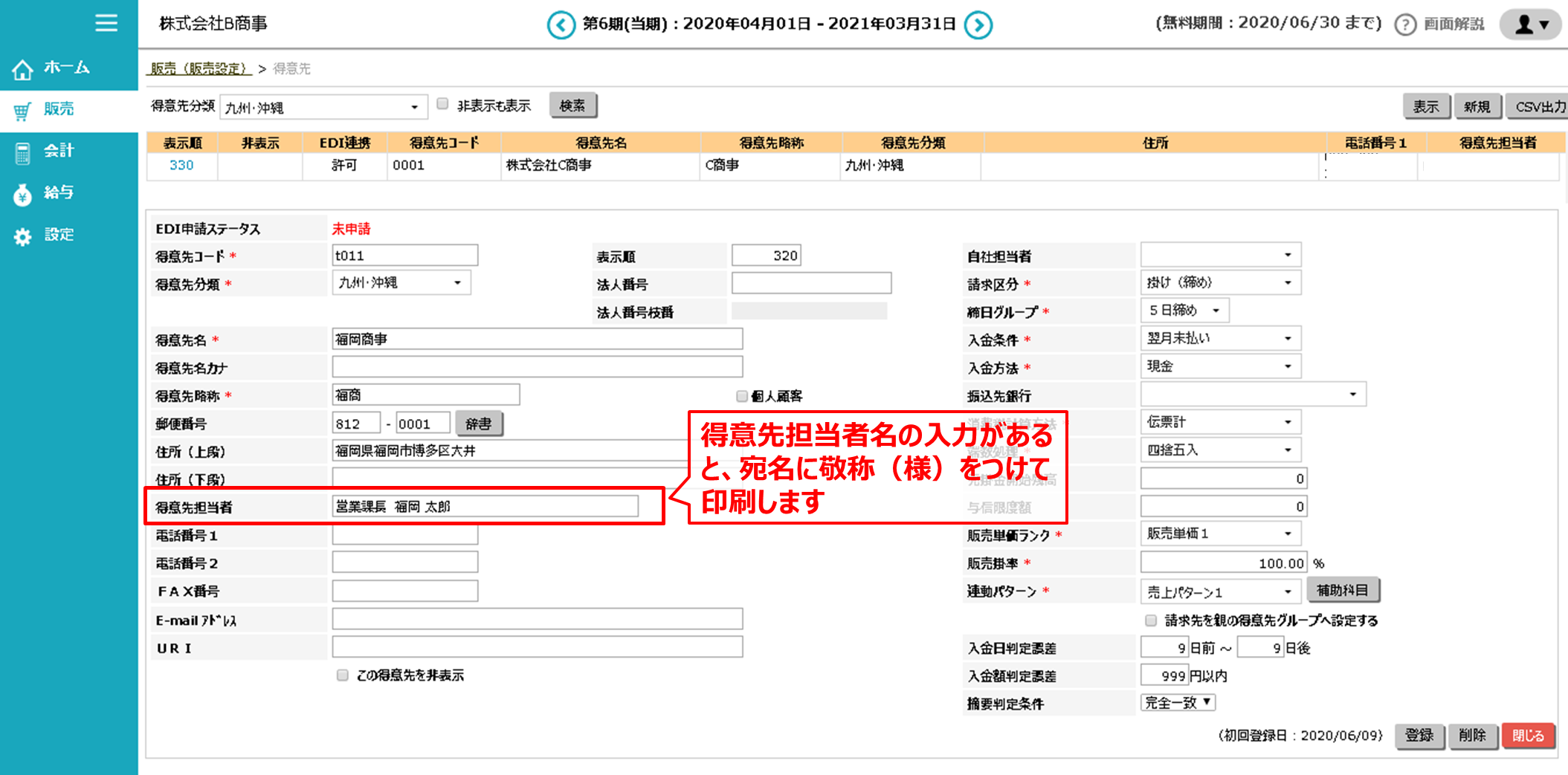Viewport: 1568px width, 775px height.
Task: Select the 販売 shopping cart icon
Action: point(22,109)
